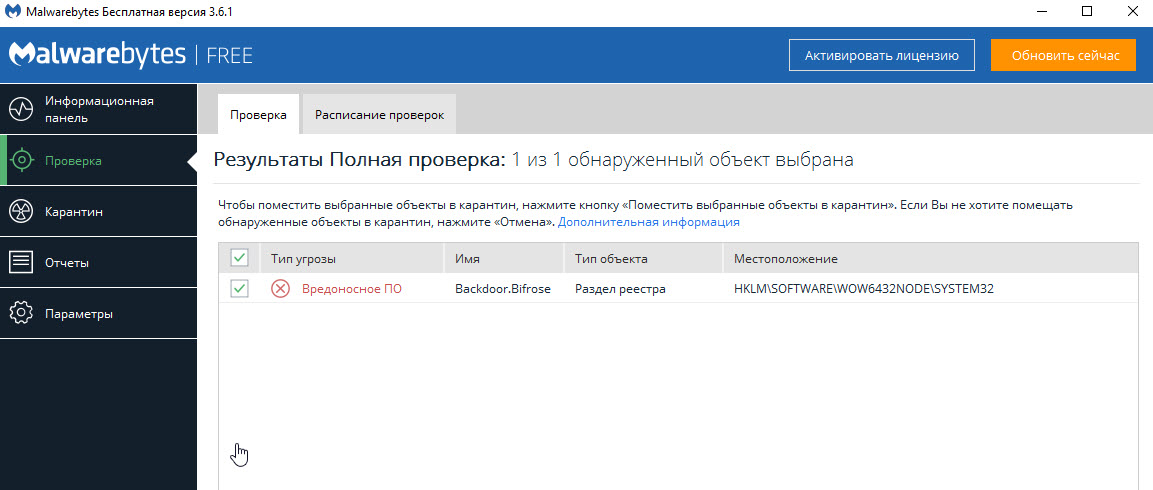Click the Отчеты reports icon

(21, 263)
